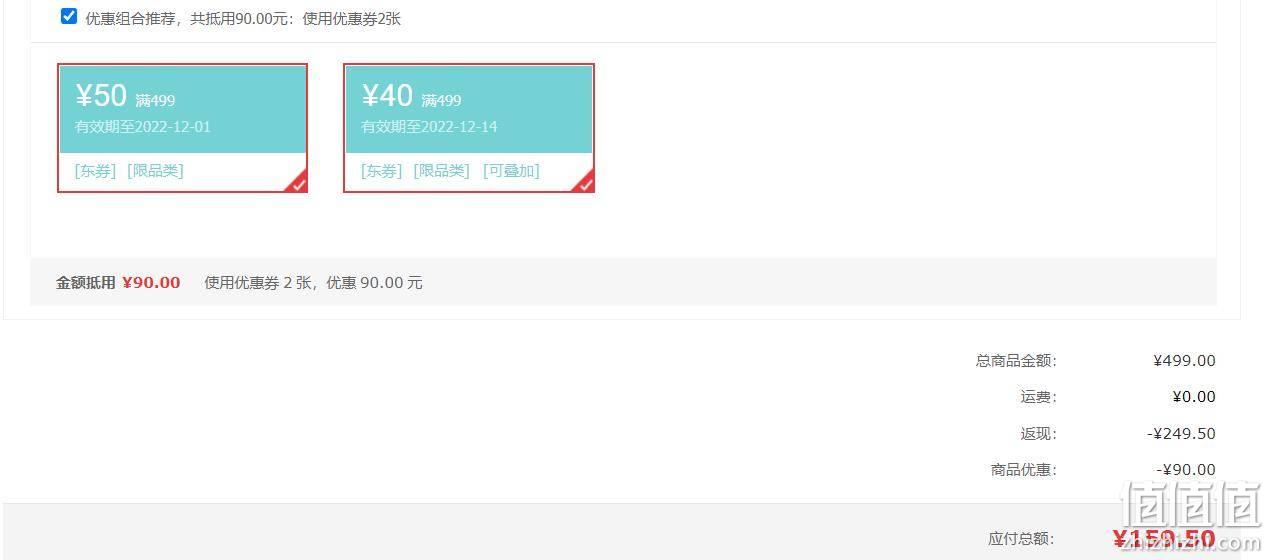Click red checkmark corner on ¥50 coupon
Screen dimensions: 1270x560
tap(297, 182)
